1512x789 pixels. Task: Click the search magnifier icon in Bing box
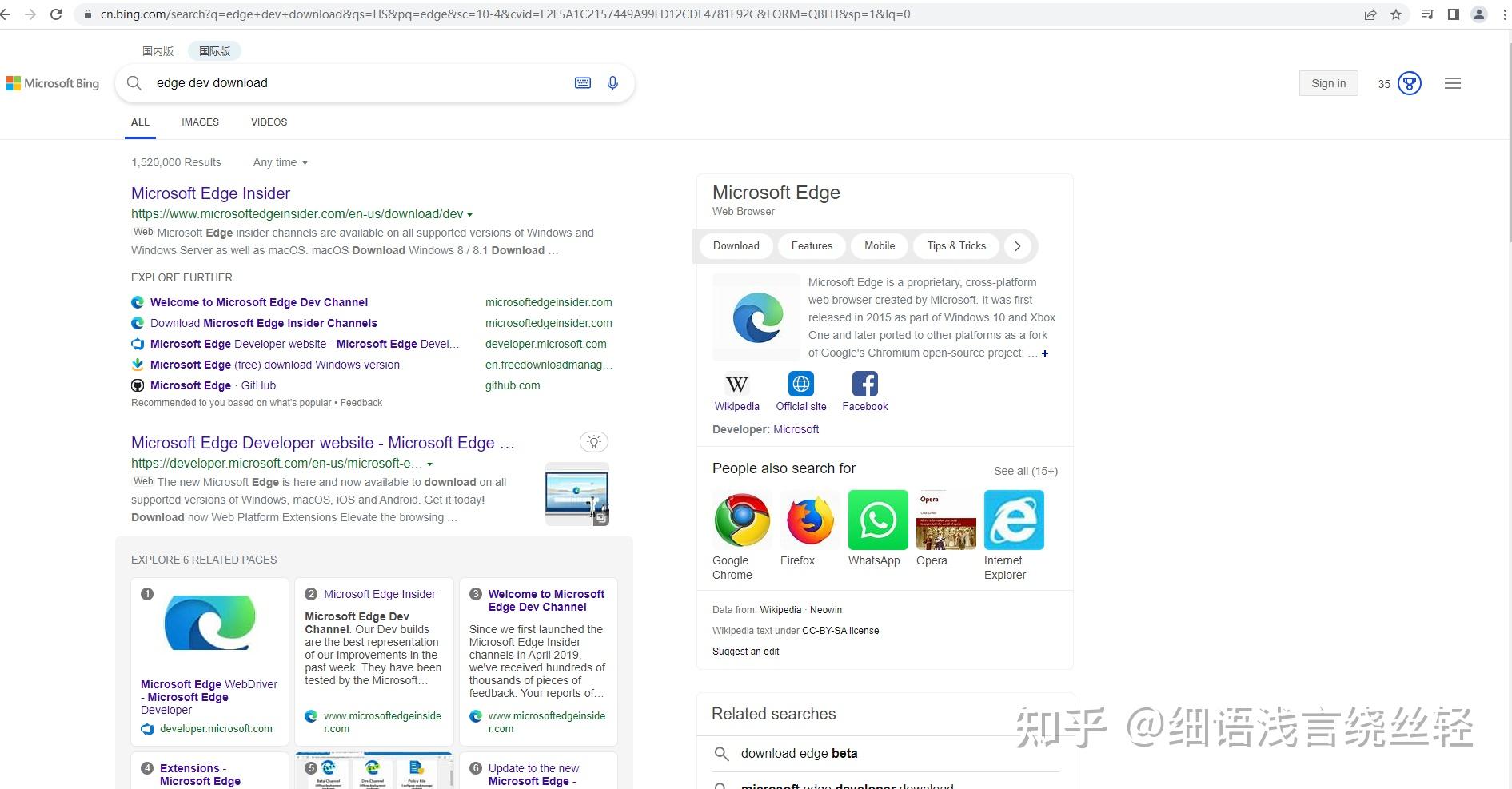(x=134, y=83)
